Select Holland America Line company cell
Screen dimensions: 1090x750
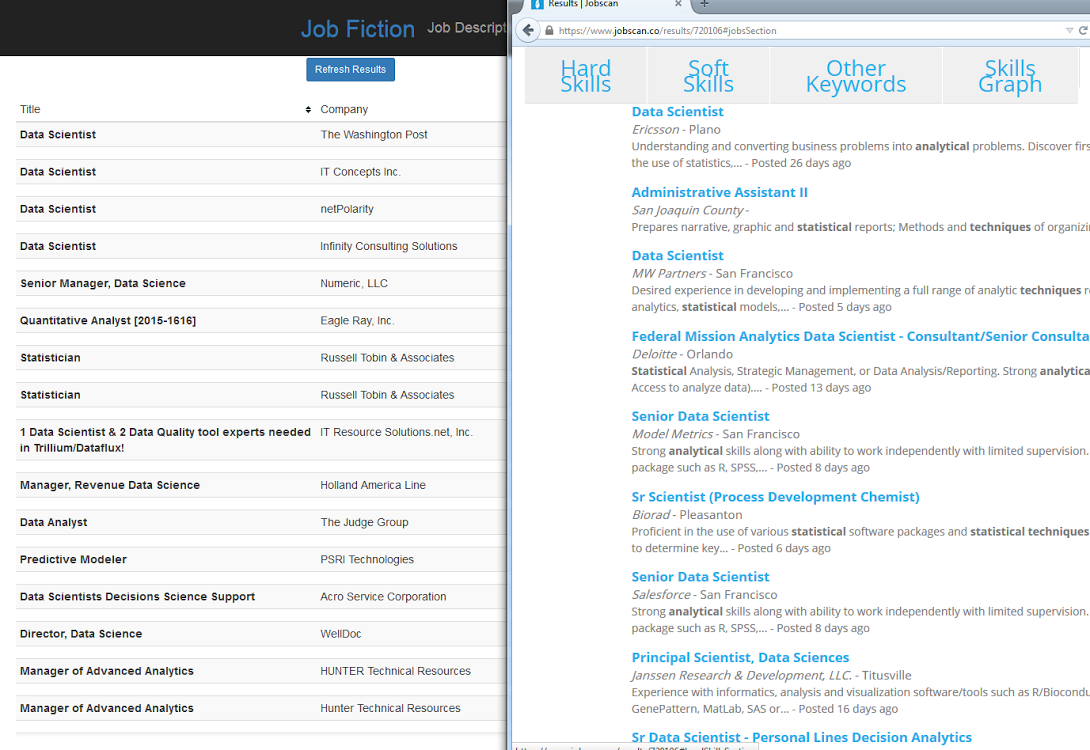pos(373,485)
